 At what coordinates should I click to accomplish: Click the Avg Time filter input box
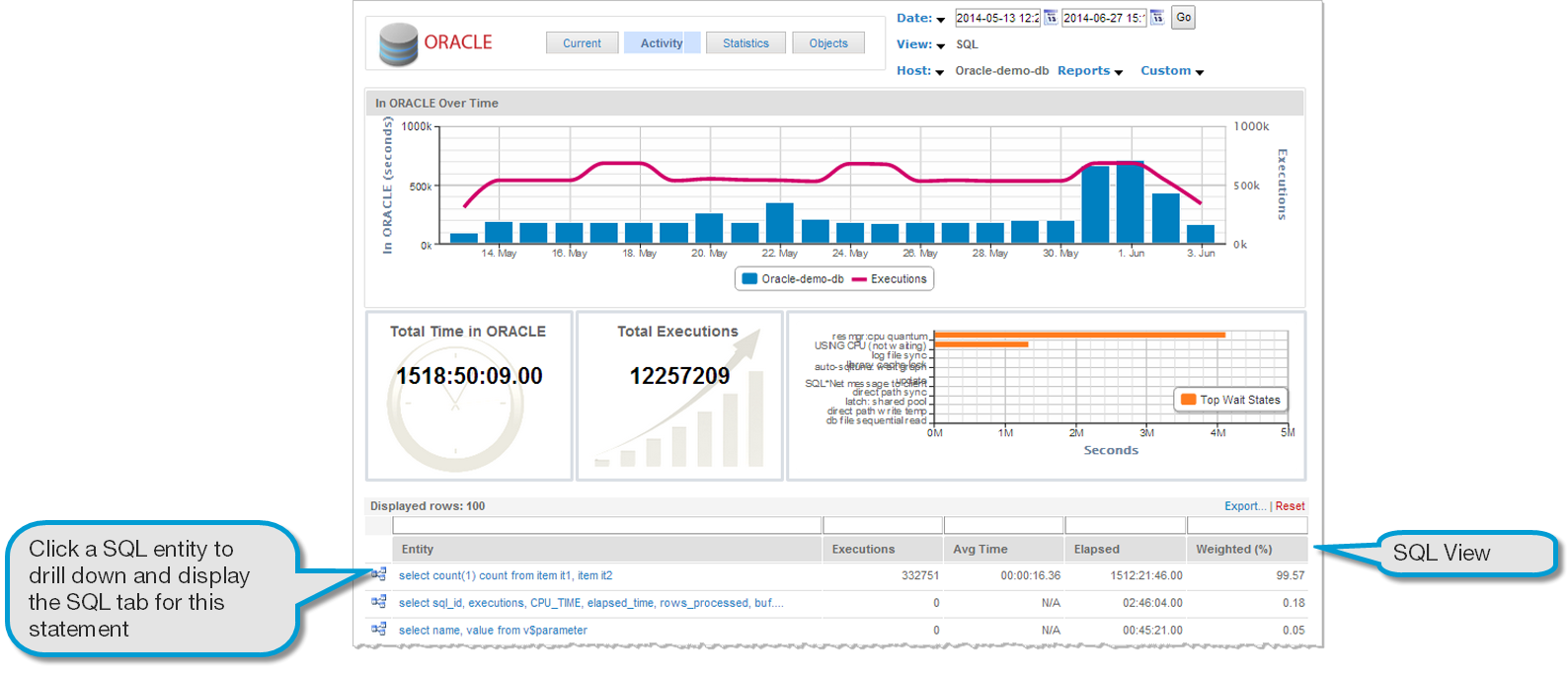[1004, 525]
